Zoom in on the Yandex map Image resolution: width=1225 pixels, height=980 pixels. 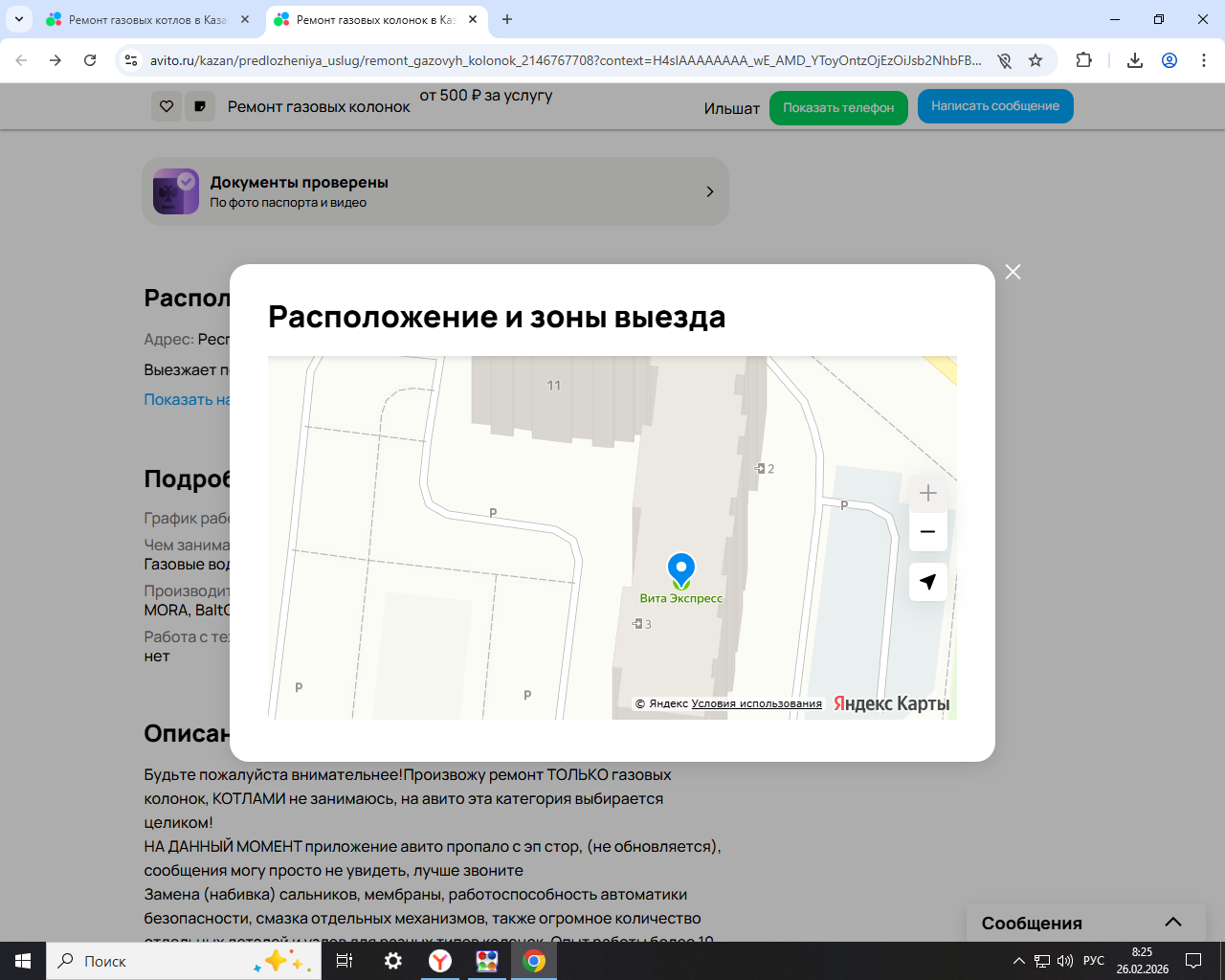(x=927, y=494)
